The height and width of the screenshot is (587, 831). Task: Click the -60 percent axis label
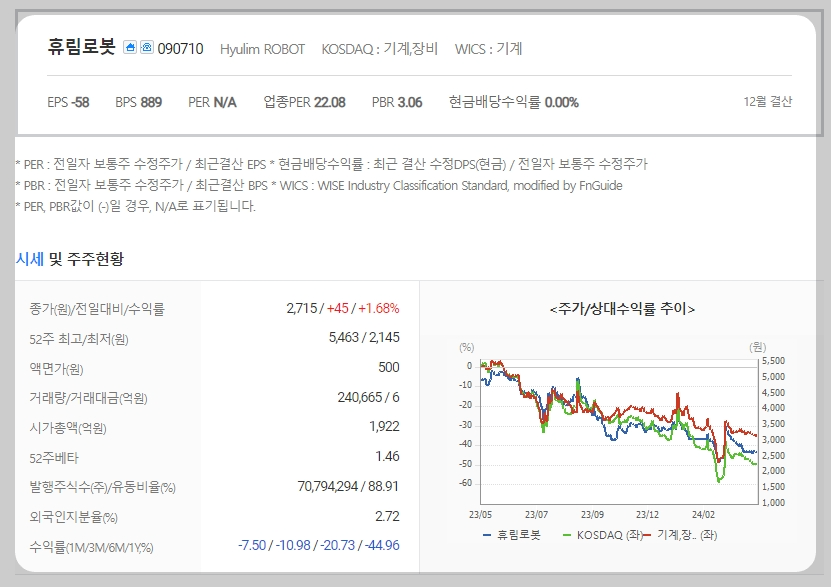[465, 483]
